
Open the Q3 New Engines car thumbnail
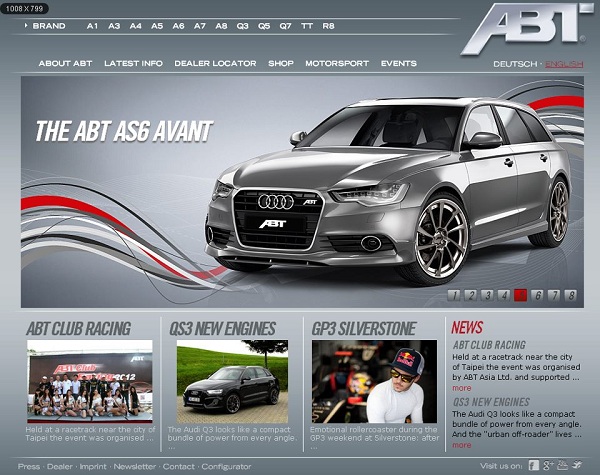click(x=232, y=382)
